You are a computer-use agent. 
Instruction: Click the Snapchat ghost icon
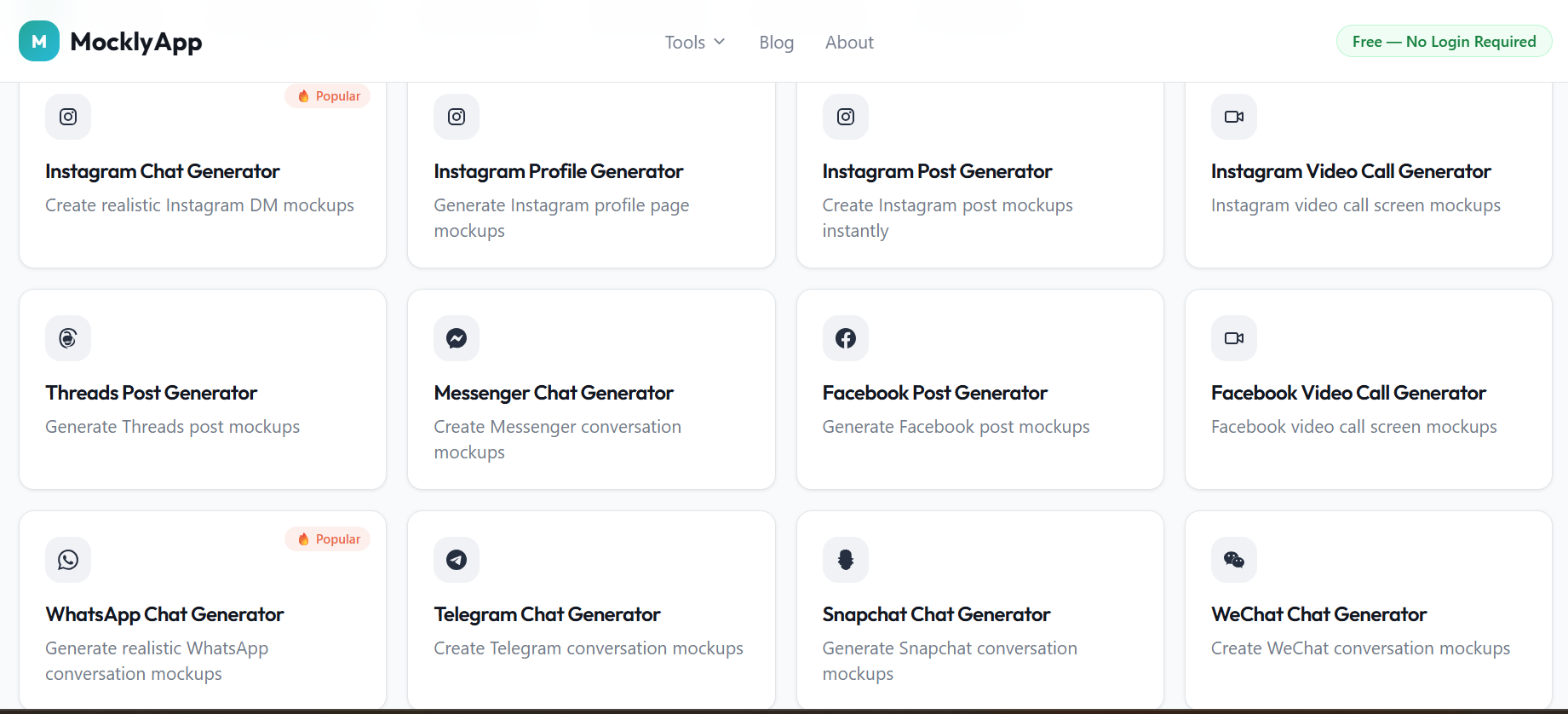pos(845,560)
